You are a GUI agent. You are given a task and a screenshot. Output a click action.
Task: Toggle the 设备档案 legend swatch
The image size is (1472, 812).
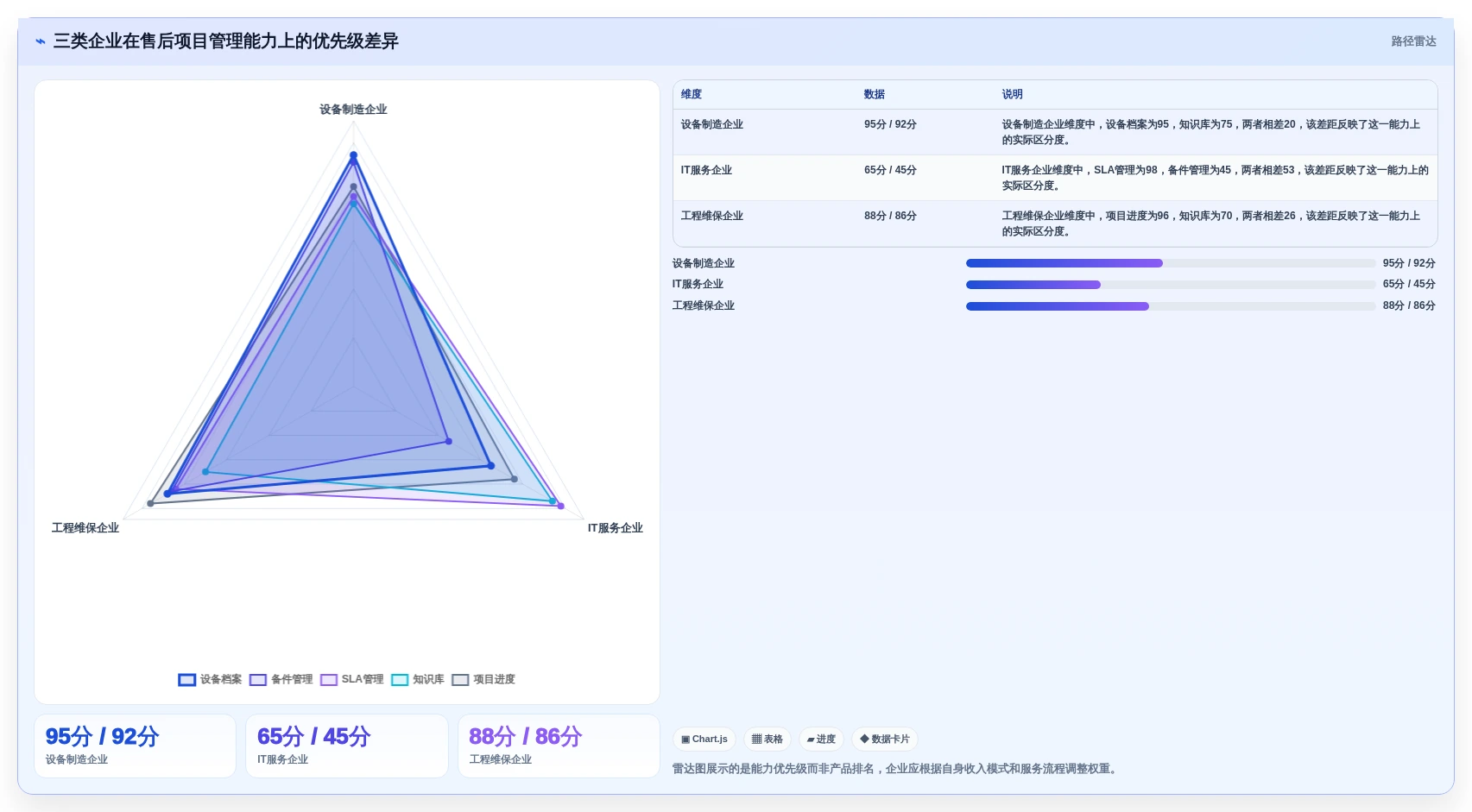tap(187, 680)
